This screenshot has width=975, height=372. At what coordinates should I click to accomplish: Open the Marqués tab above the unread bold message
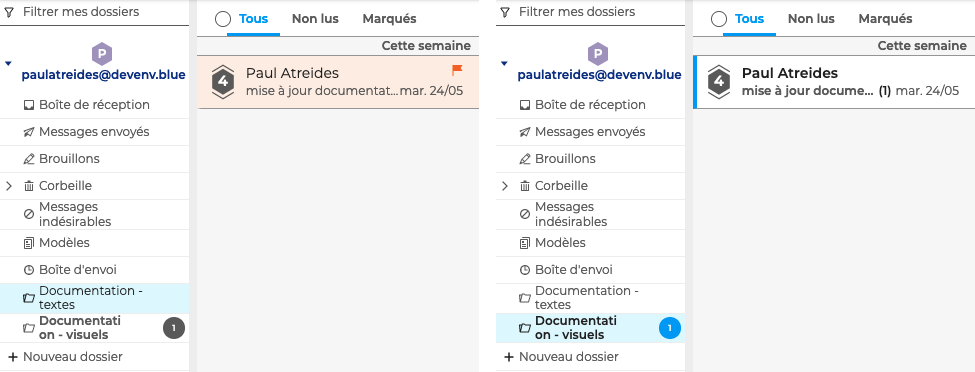pyautogui.click(x=885, y=19)
